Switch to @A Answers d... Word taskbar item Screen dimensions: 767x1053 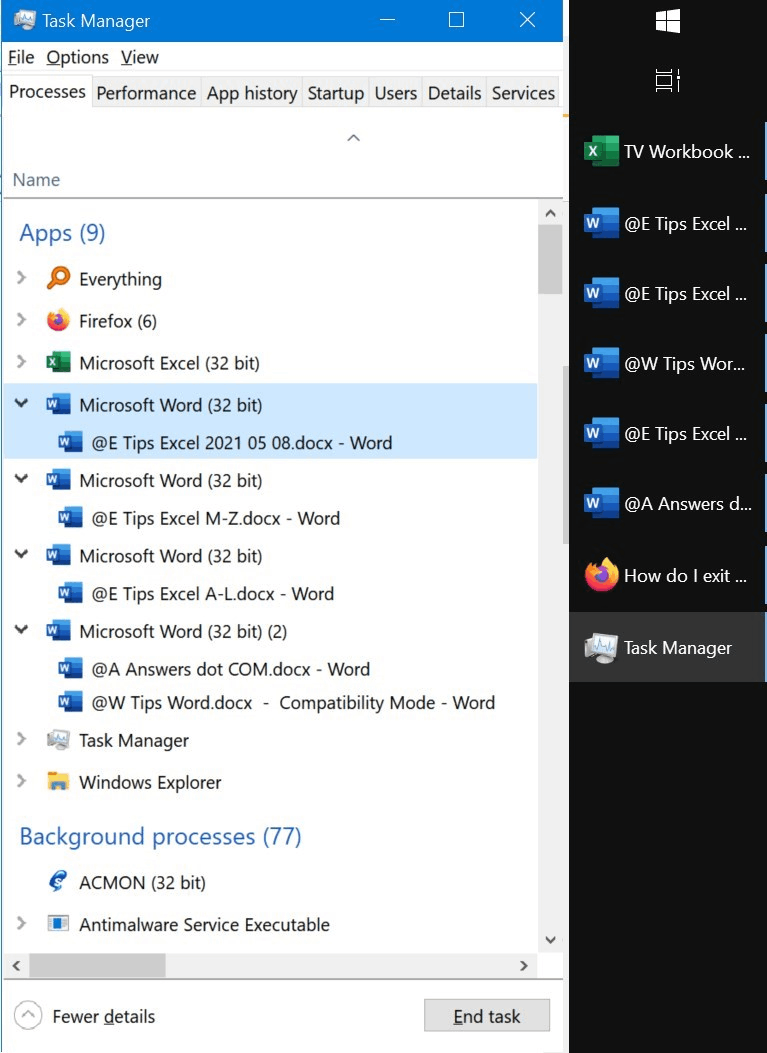coord(667,503)
